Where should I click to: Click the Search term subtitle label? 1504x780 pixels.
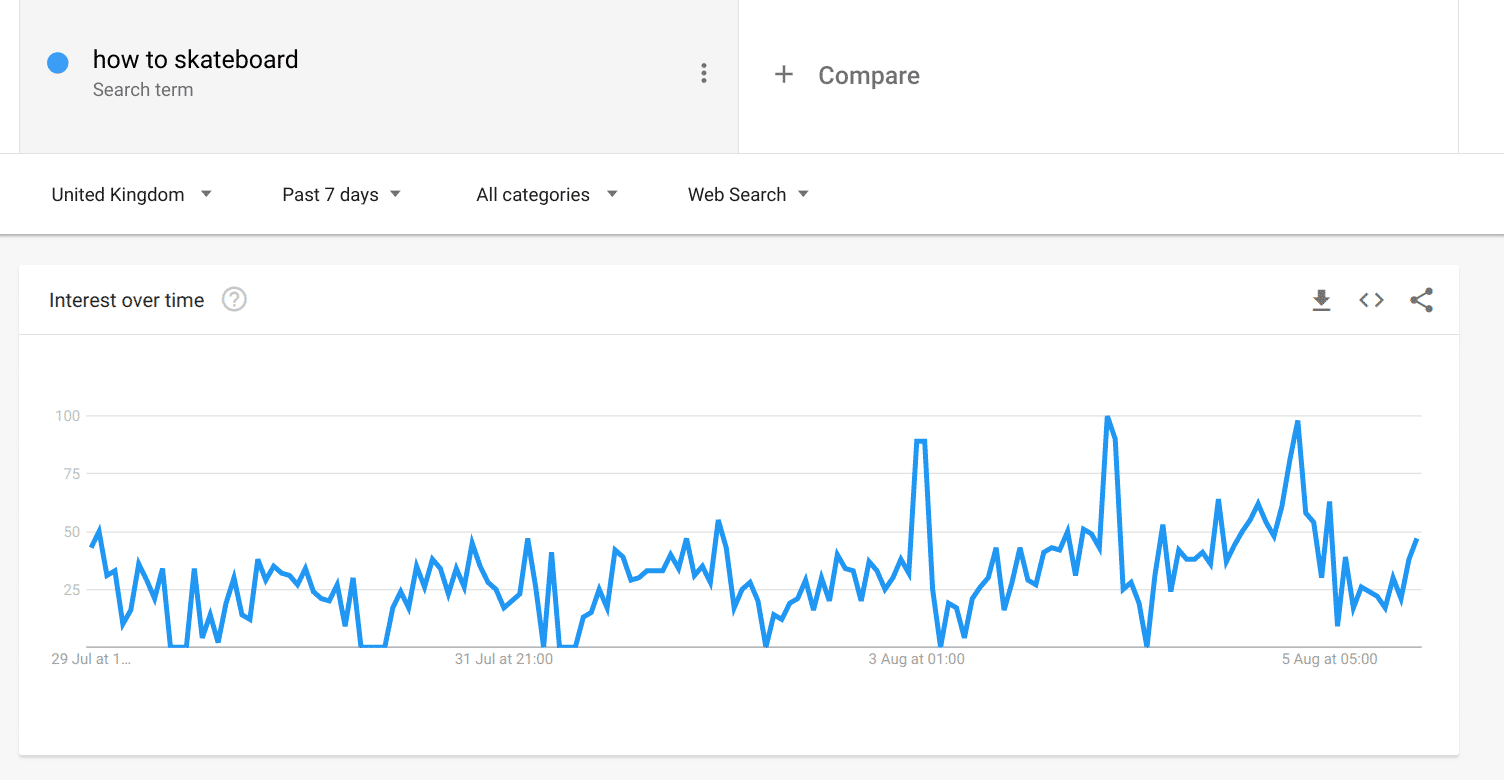(x=143, y=90)
